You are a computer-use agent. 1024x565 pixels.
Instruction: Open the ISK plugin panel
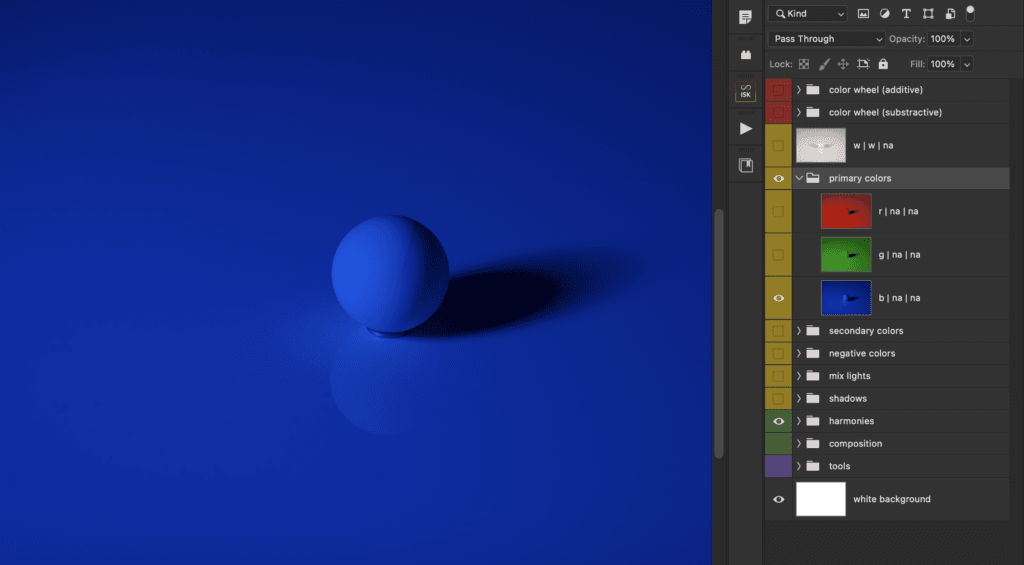point(745,91)
